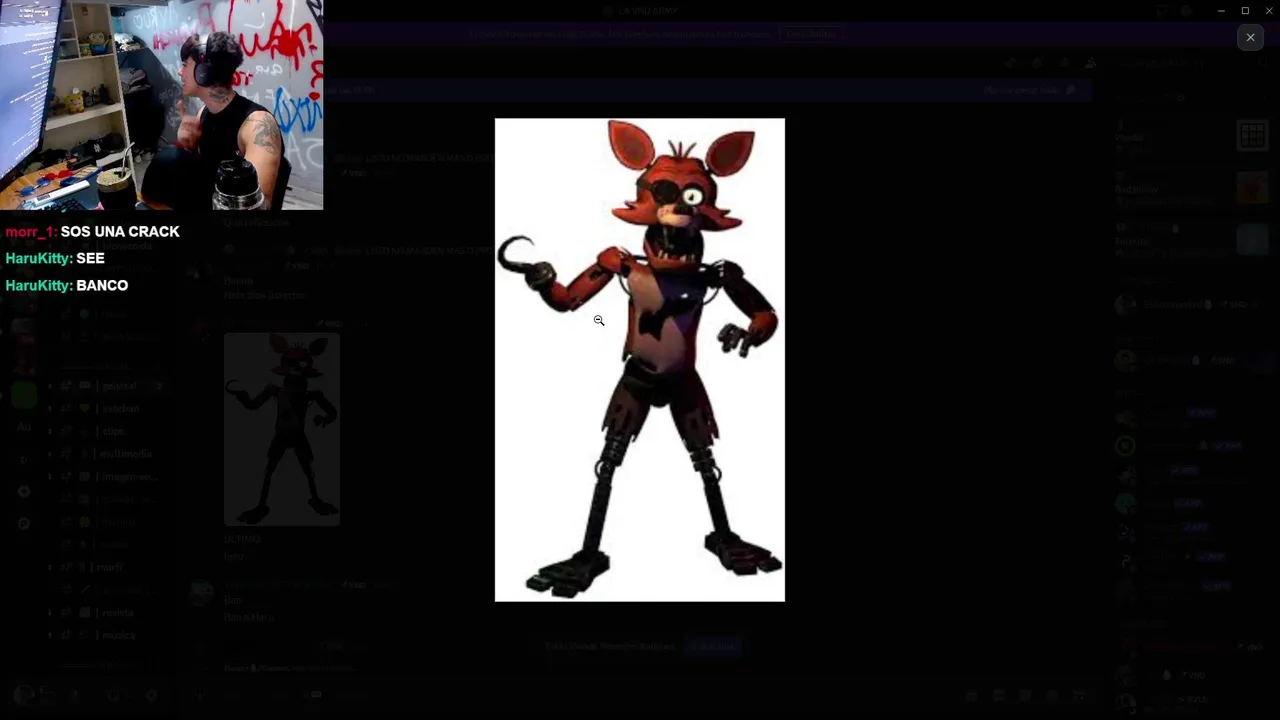The image size is (1280, 720).
Task: Open the dimmed 'clips' channel
Action: tap(113, 431)
